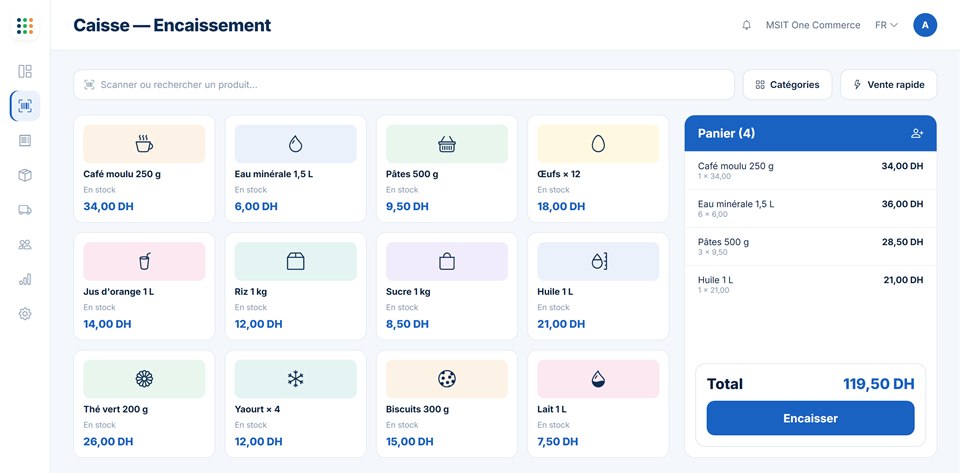This screenshot has width=960, height=473.
Task: Click the colorful dots app logo
Action: (25, 26)
